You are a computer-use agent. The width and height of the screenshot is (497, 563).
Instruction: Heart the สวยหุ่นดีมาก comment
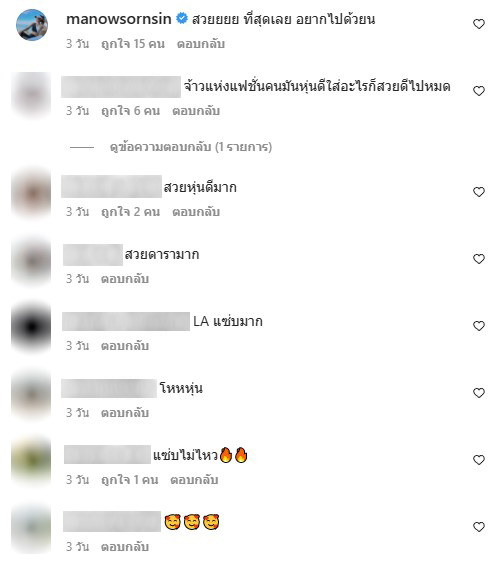pos(479,192)
